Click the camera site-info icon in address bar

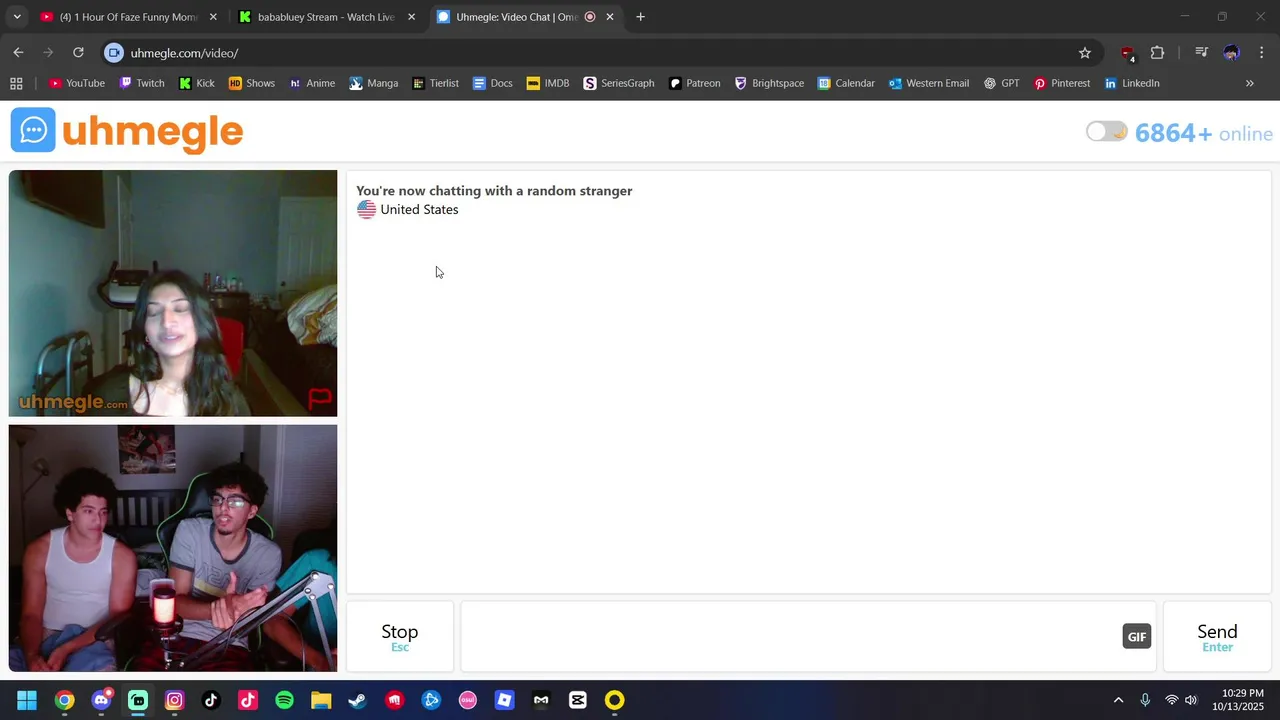[114, 53]
